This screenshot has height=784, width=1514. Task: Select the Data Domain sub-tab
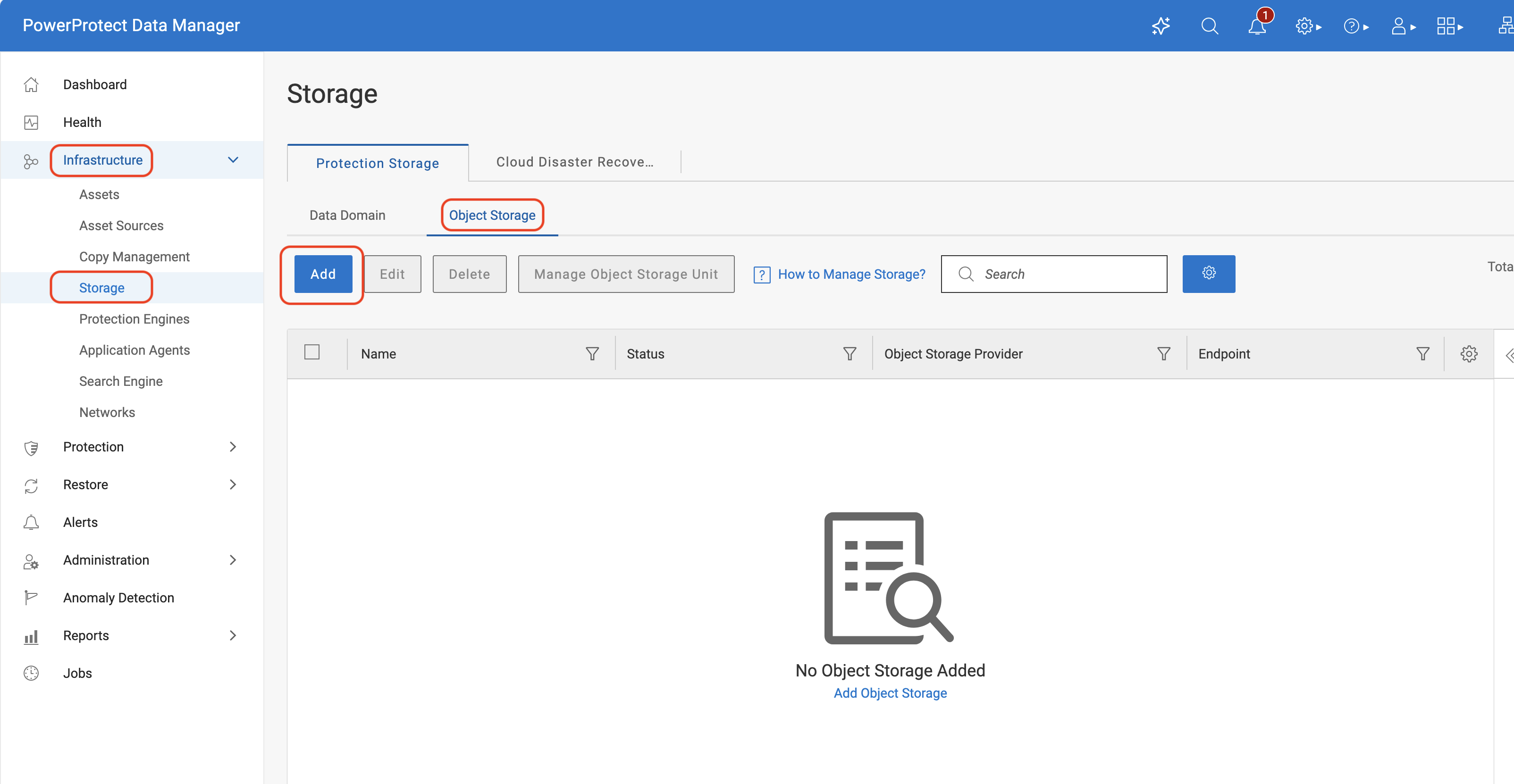coord(347,216)
